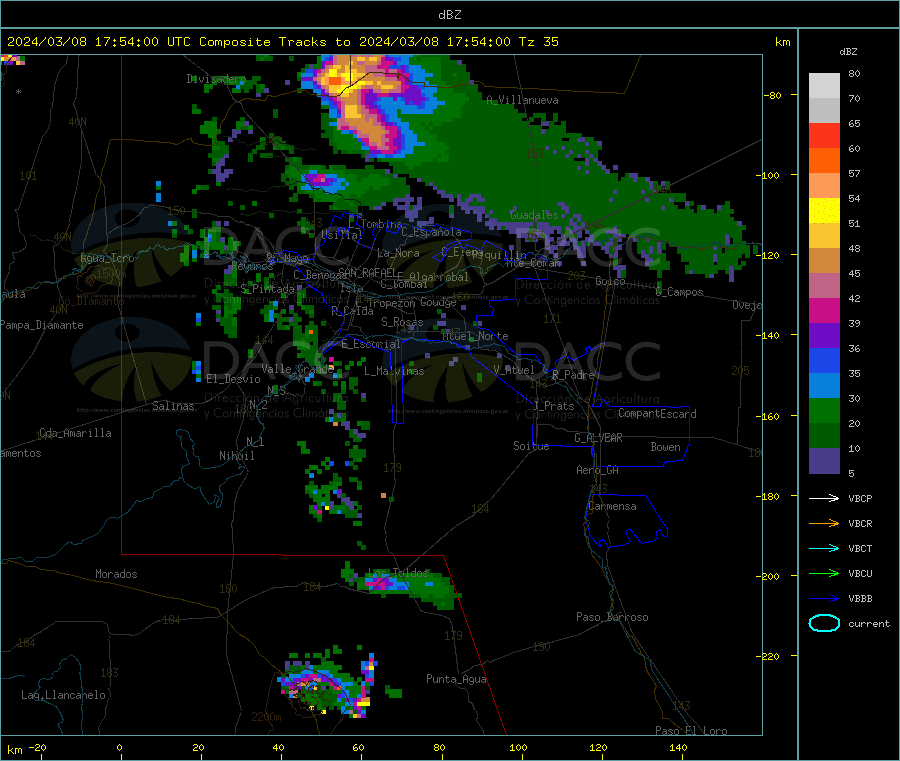Click the -200 km axis tick label
The height and width of the screenshot is (761, 900).
tap(767, 576)
